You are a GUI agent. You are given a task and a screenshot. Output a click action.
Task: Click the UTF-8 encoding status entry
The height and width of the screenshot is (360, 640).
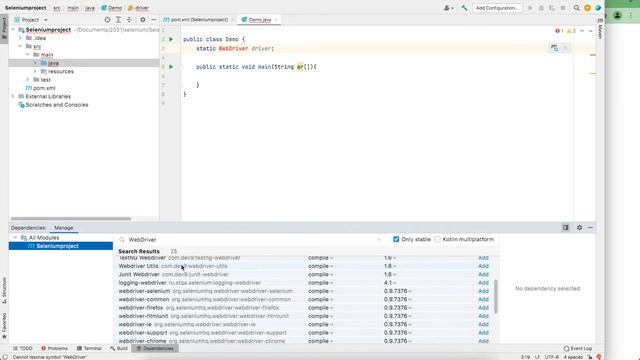pyautogui.click(x=551, y=357)
